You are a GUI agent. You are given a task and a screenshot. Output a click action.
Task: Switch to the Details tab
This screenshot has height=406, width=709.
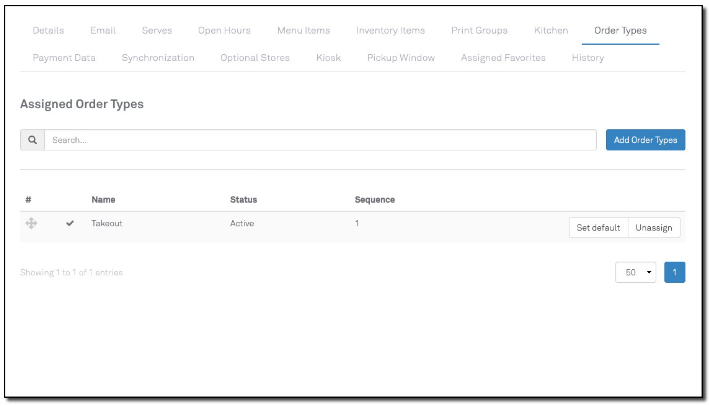coord(48,31)
